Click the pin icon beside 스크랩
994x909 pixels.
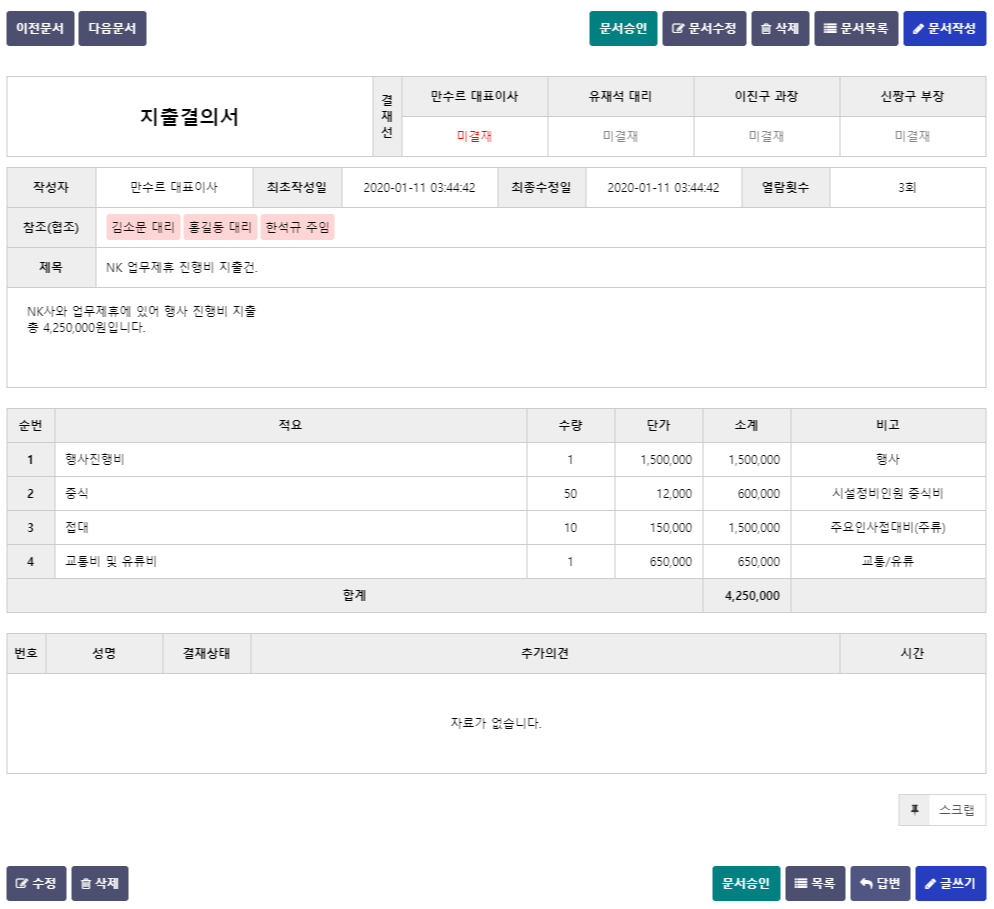[x=914, y=810]
